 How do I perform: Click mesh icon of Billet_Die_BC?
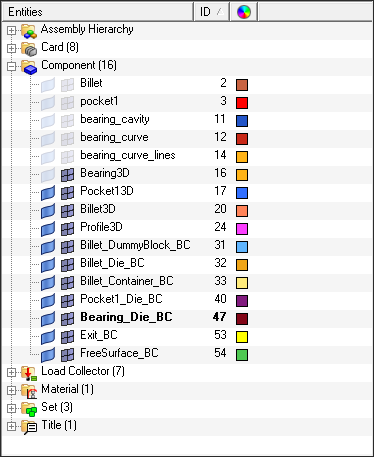coord(67,265)
